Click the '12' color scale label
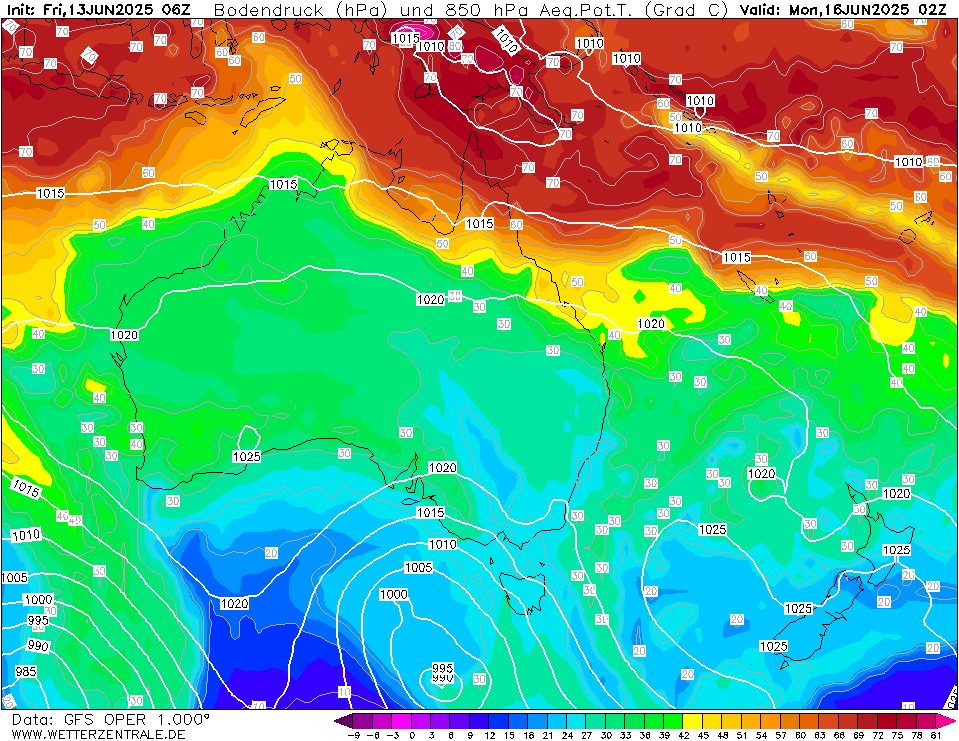This screenshot has height=741, width=959. point(489,735)
